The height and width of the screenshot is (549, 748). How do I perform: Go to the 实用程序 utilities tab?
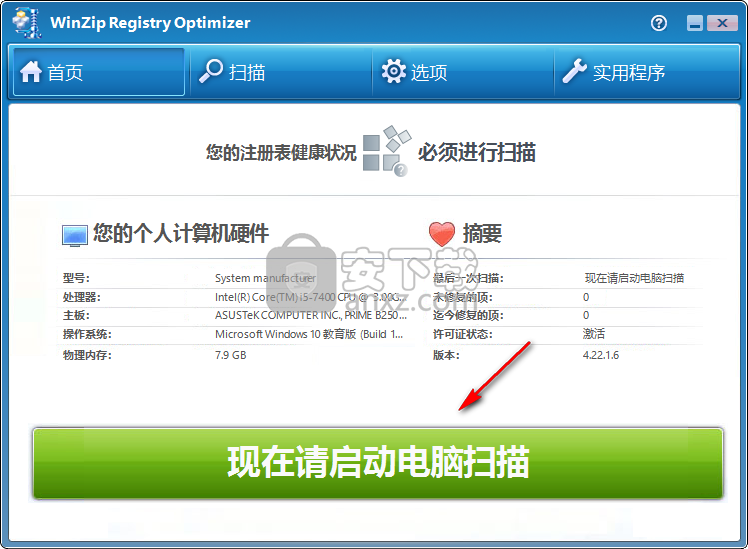[646, 72]
